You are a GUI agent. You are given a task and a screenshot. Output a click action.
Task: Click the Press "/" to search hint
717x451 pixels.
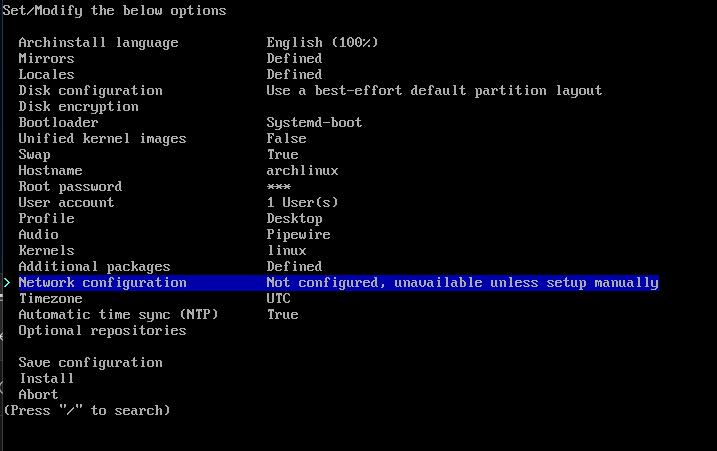[86, 411]
